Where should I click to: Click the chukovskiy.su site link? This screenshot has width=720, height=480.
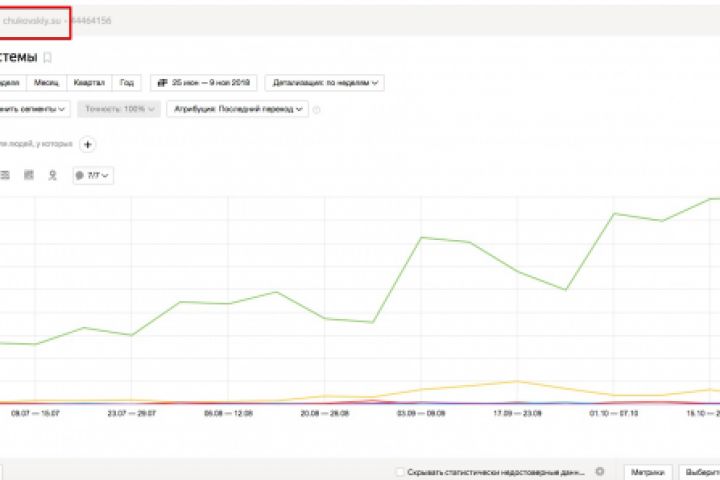[33, 19]
